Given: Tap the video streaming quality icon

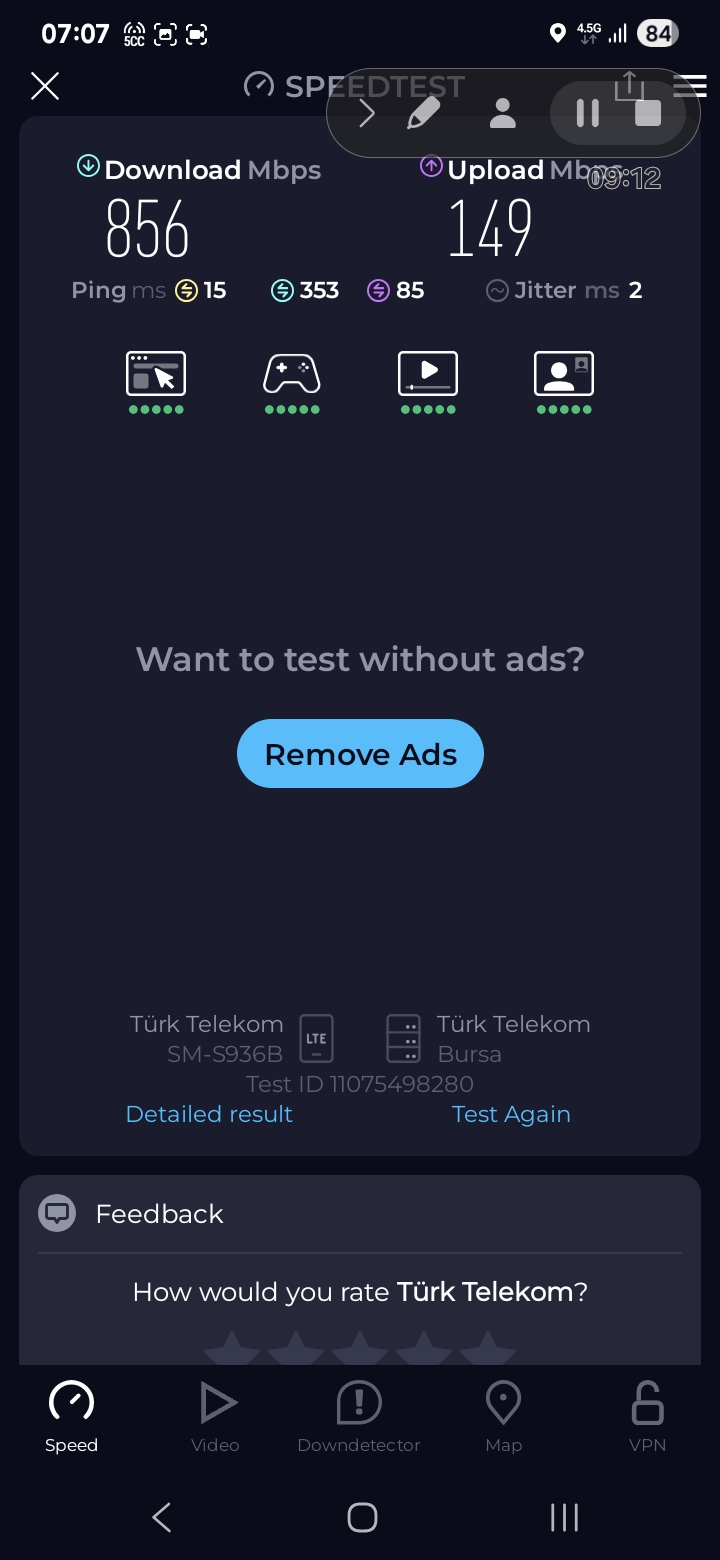Looking at the screenshot, I should pos(428,373).
